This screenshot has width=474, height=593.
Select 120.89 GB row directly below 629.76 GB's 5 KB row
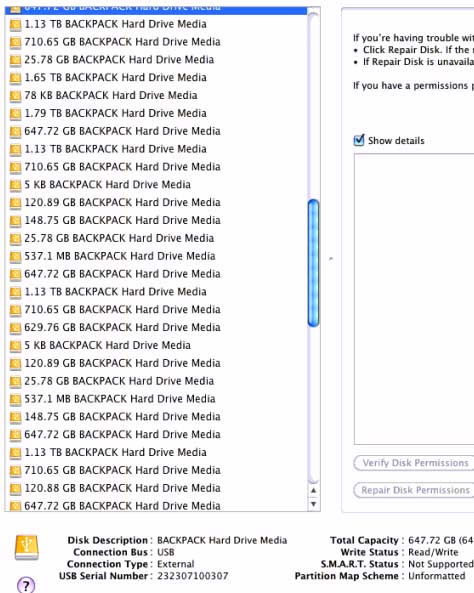156,363
